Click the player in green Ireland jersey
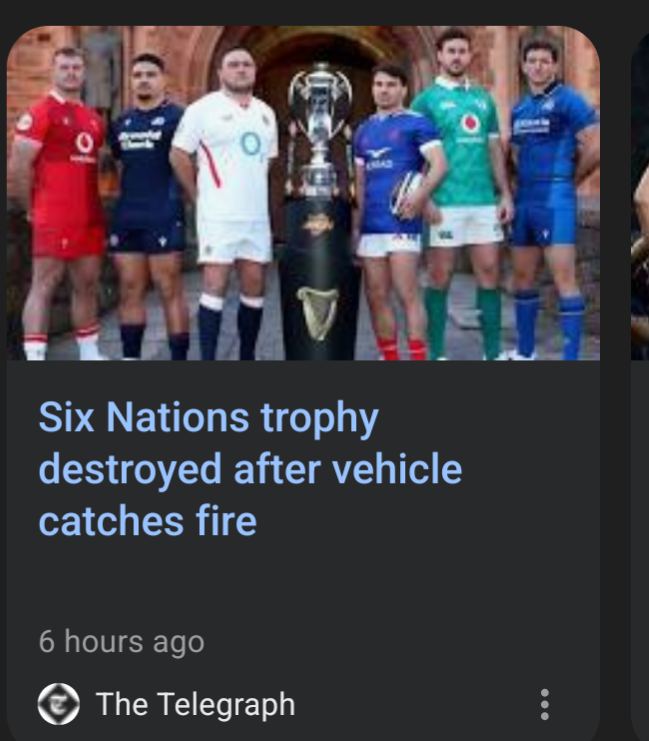This screenshot has width=649, height=741. pyautogui.click(x=466, y=194)
